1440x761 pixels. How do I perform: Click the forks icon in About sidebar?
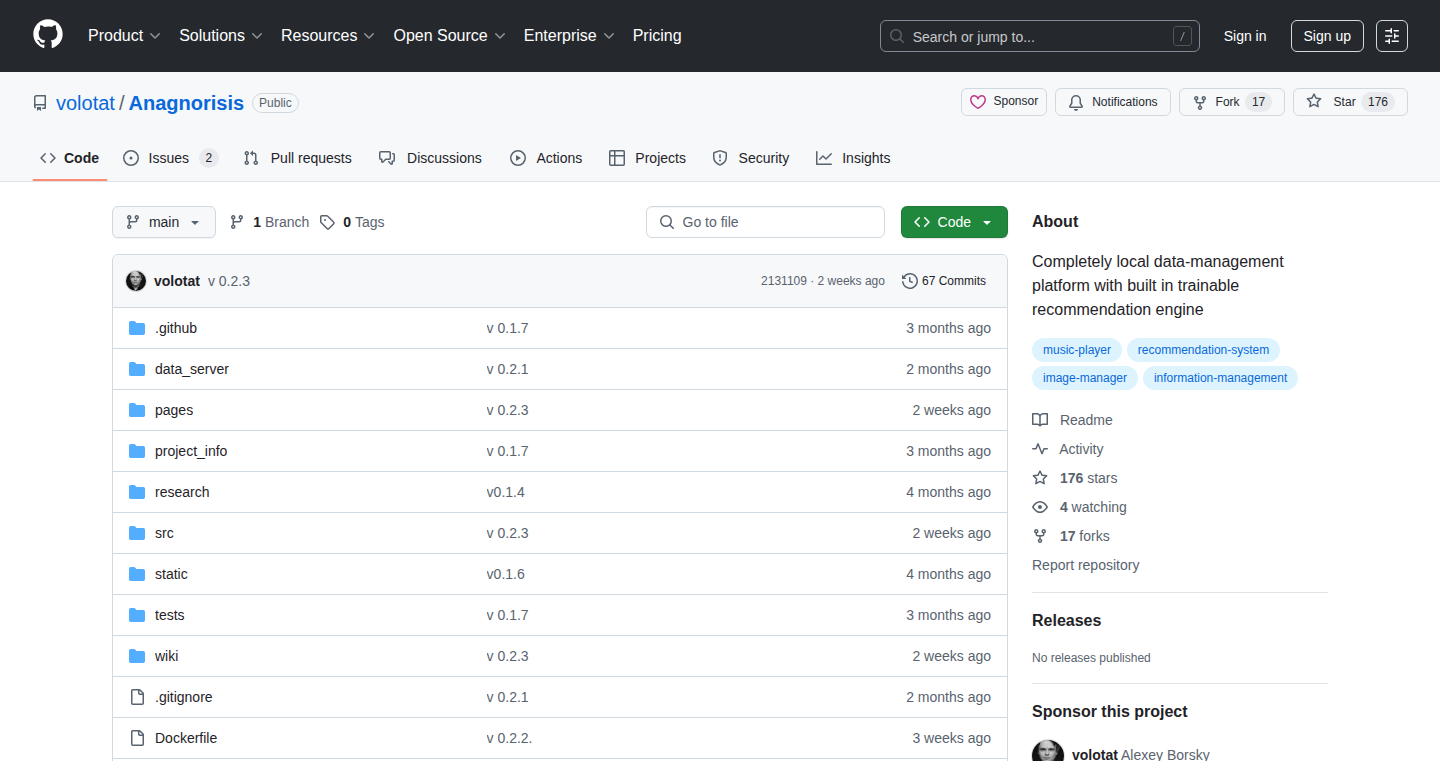click(1040, 536)
